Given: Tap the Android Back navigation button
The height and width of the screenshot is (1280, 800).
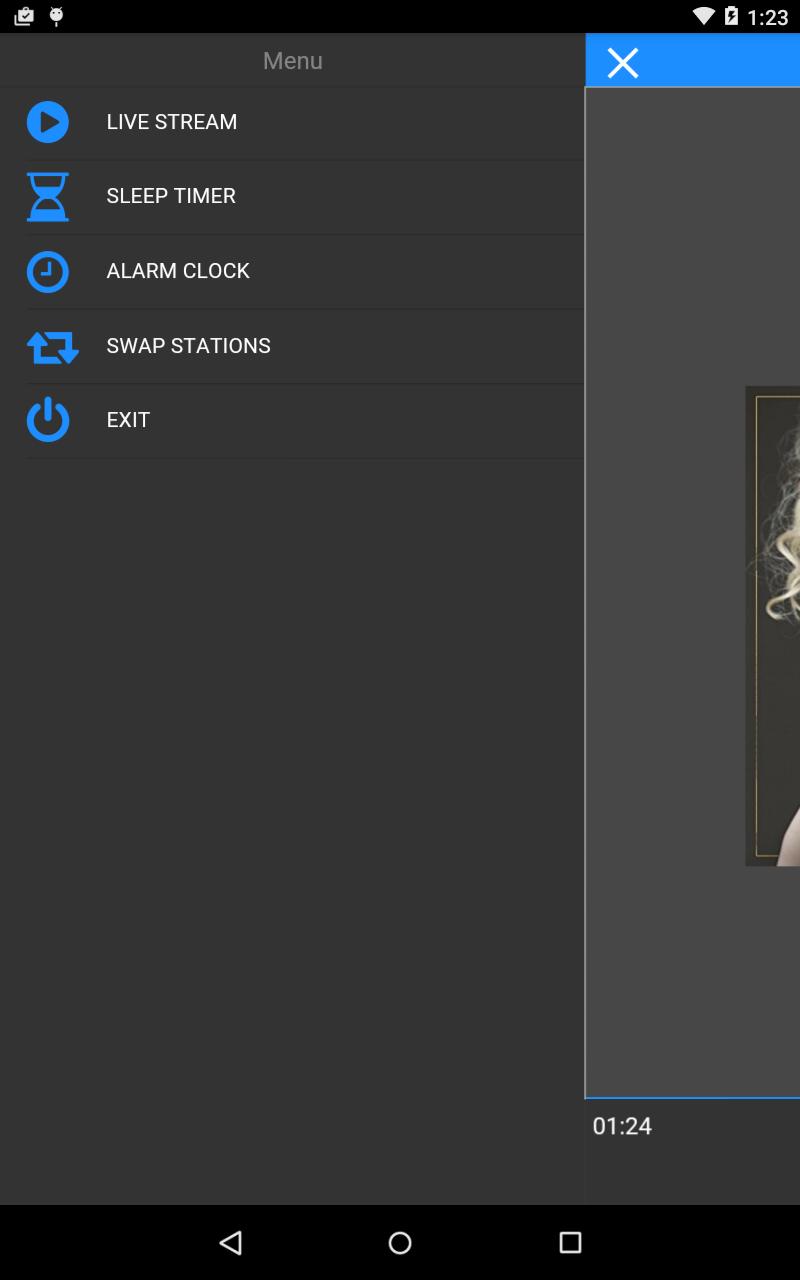Looking at the screenshot, I should click(x=230, y=1242).
